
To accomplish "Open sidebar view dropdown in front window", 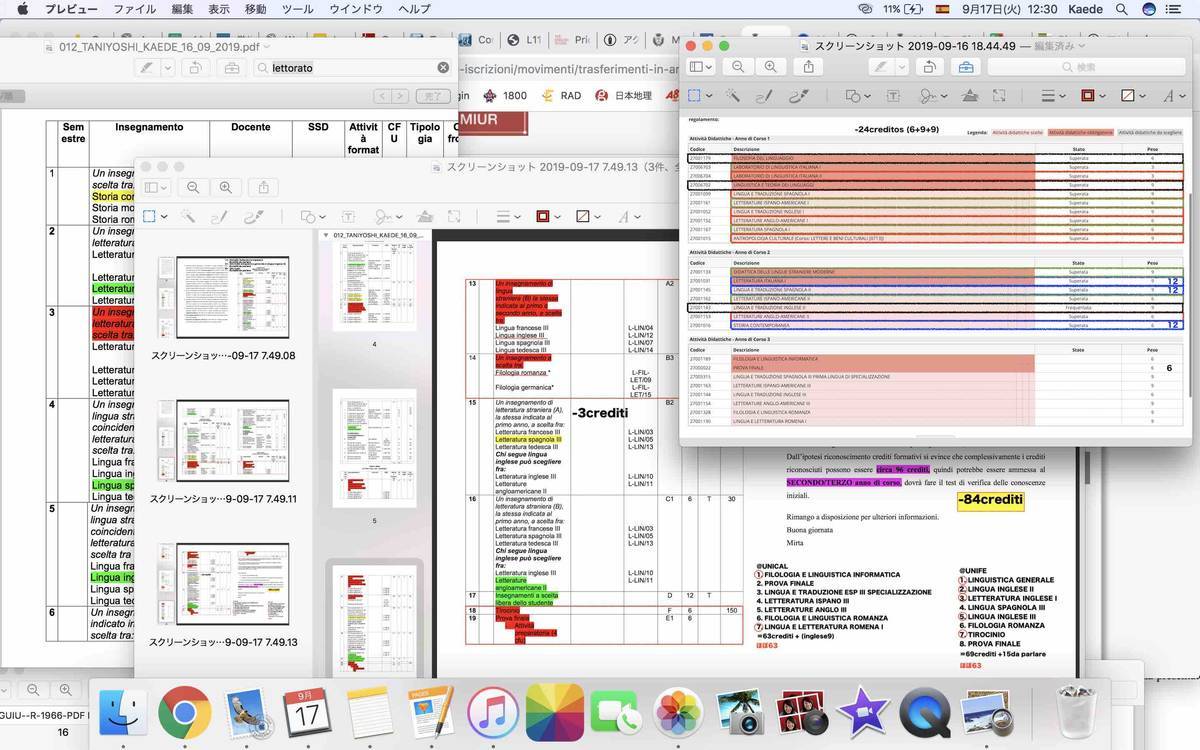I will point(701,67).
